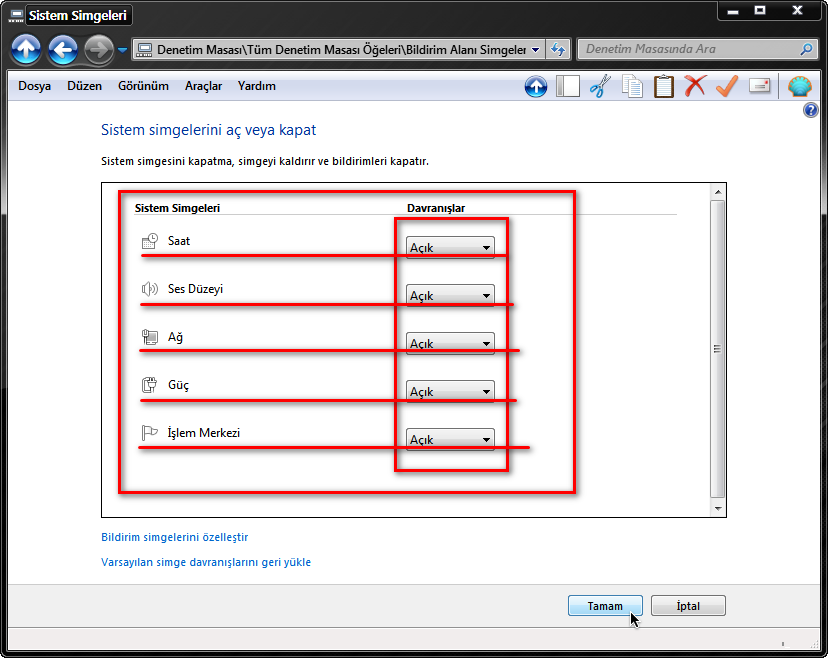
Task: Click the Properties card toolbar icon
Action: 759,86
